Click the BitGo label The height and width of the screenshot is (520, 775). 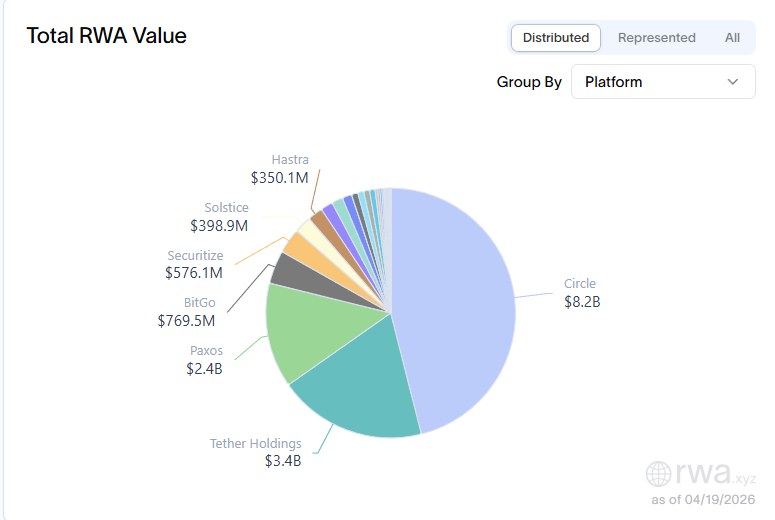tap(200, 303)
